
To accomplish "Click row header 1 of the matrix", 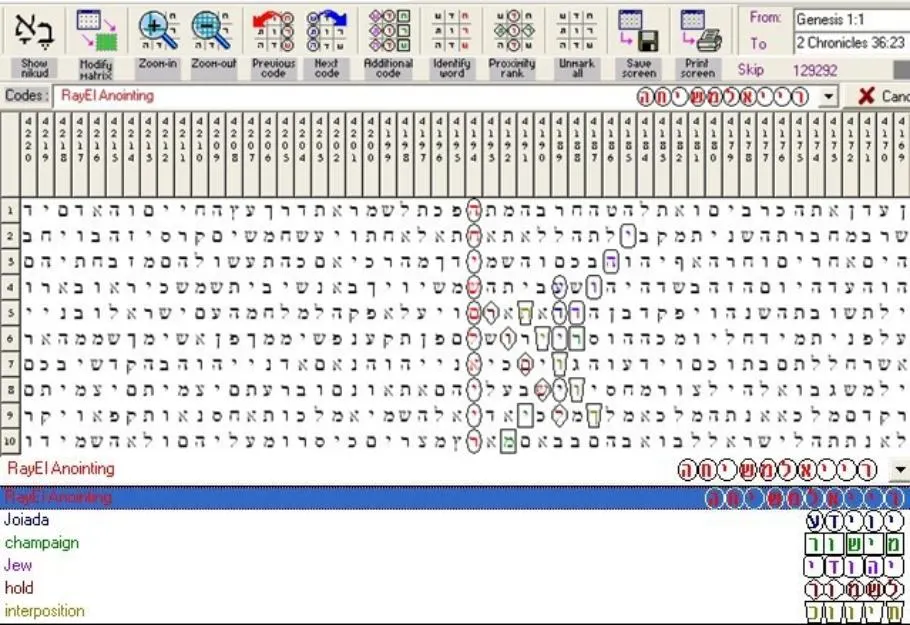I will point(10,211).
